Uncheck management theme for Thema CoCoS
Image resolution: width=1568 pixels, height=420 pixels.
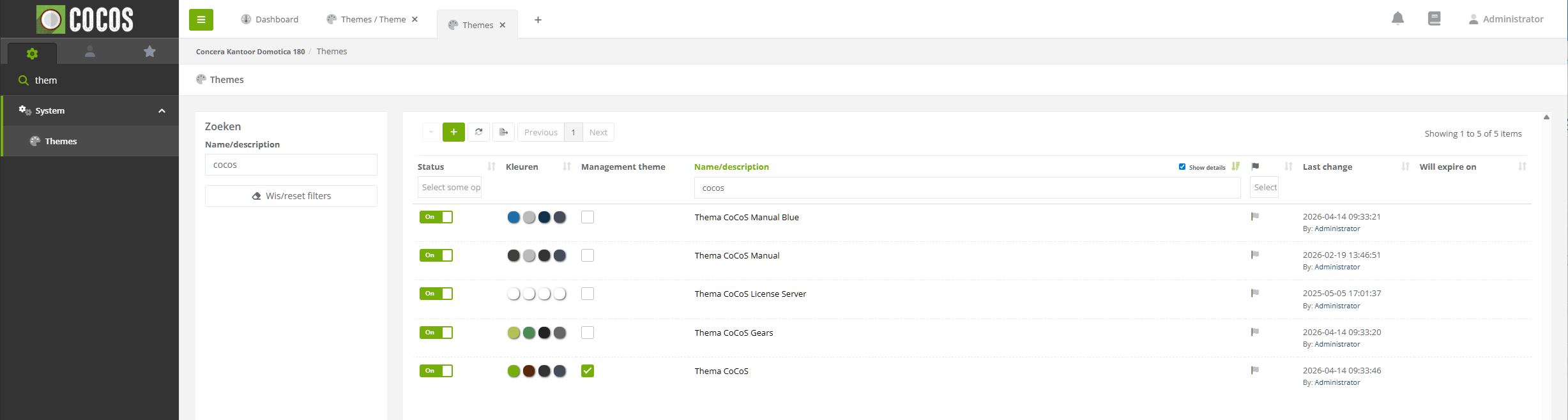pyautogui.click(x=588, y=371)
